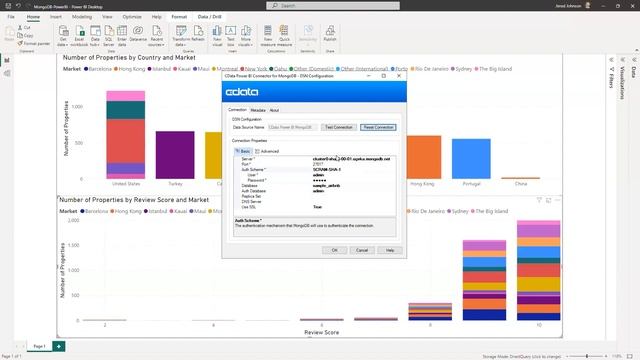Click Cancel in the DSN Configuration dialog
640x360 pixels.
362,250
